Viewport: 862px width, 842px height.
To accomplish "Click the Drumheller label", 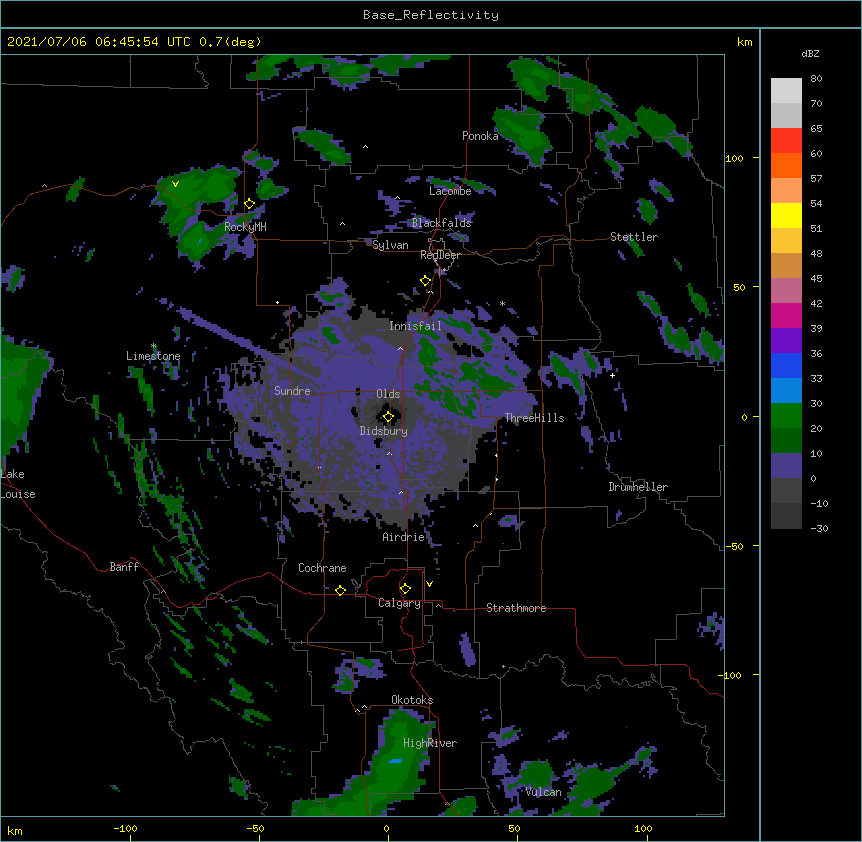I will pos(638,487).
